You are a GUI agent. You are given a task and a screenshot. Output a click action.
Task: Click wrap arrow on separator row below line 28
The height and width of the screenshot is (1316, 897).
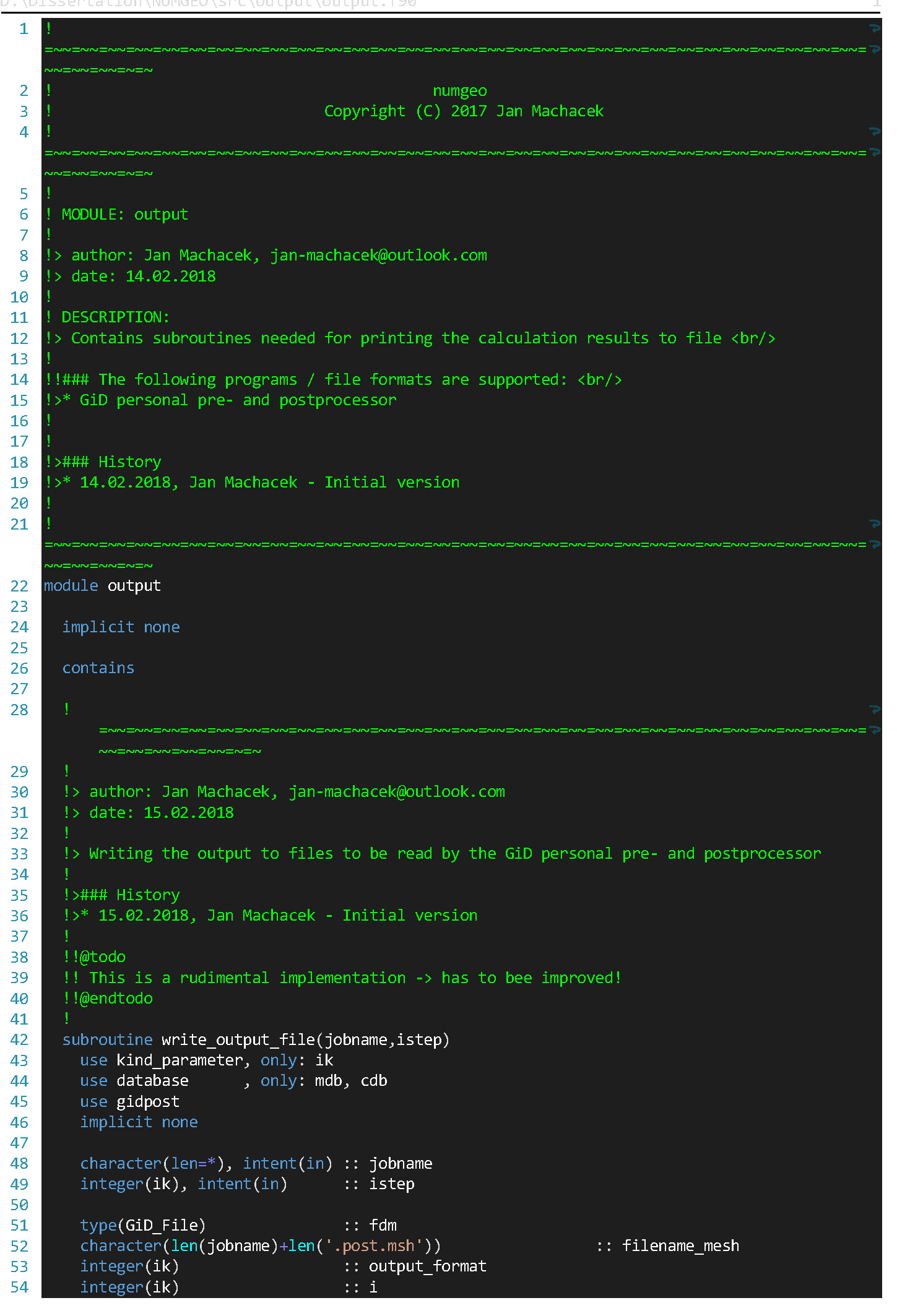click(874, 730)
